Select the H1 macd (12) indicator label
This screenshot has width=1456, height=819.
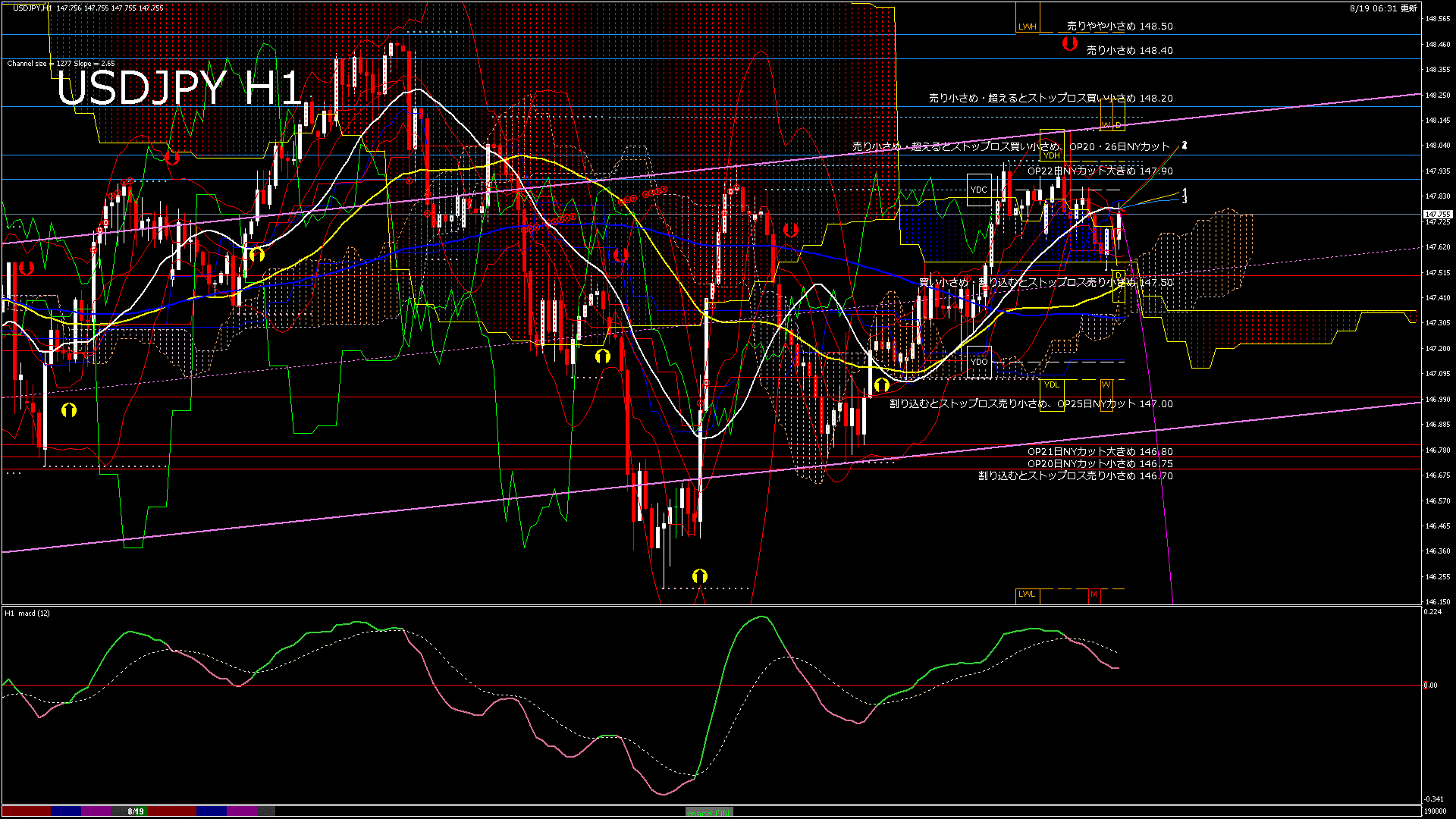(28, 613)
